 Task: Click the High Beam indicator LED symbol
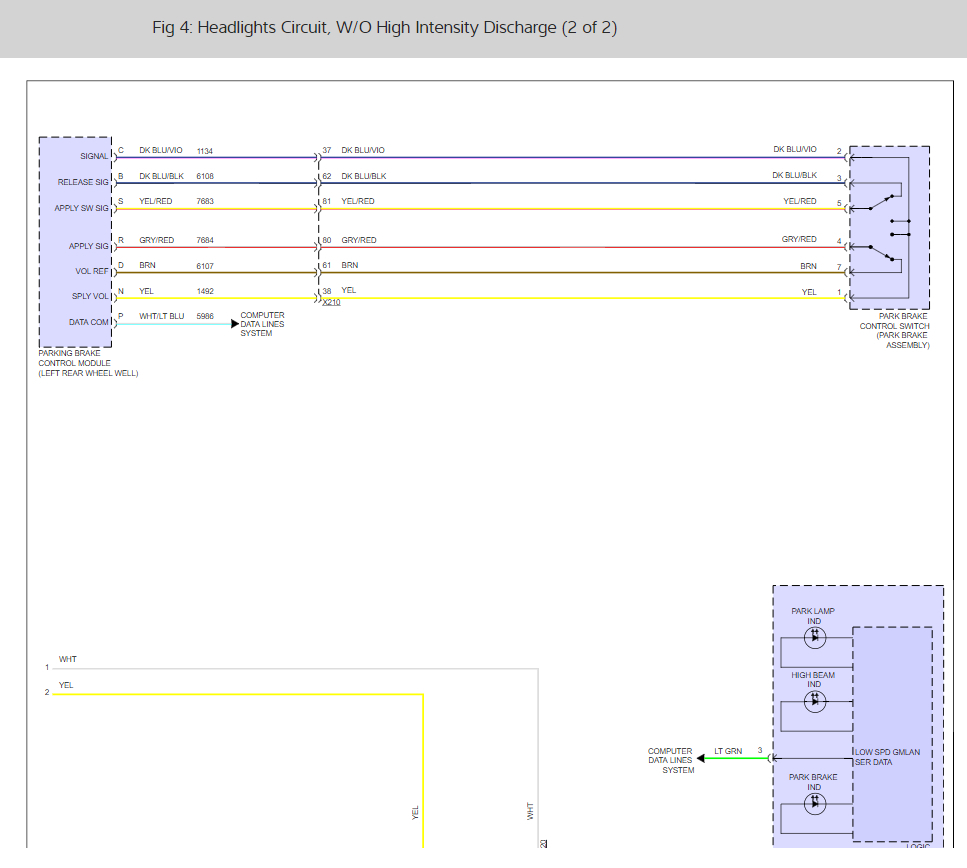[814, 701]
